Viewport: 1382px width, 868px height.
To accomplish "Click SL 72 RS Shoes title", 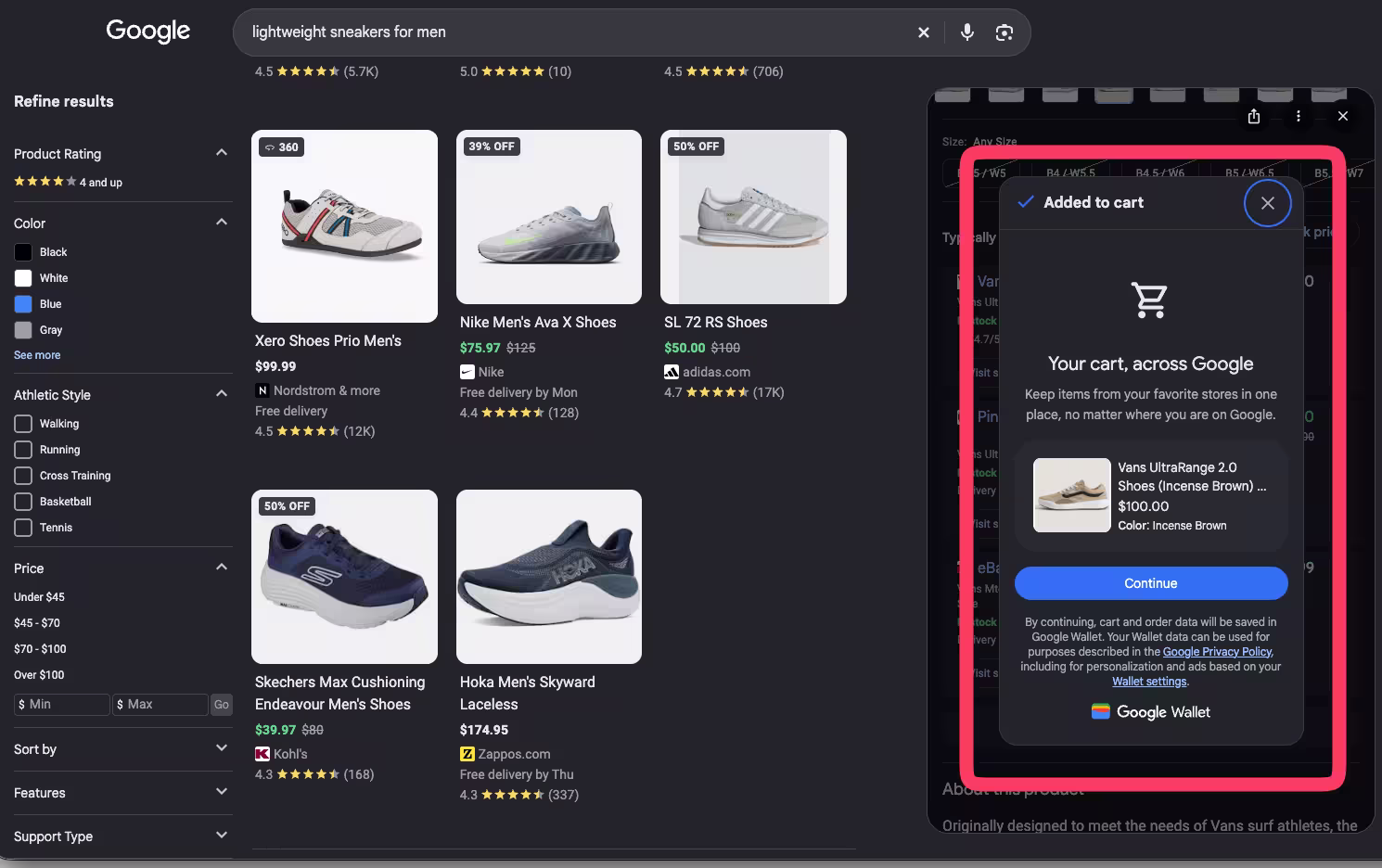I will [x=716, y=323].
